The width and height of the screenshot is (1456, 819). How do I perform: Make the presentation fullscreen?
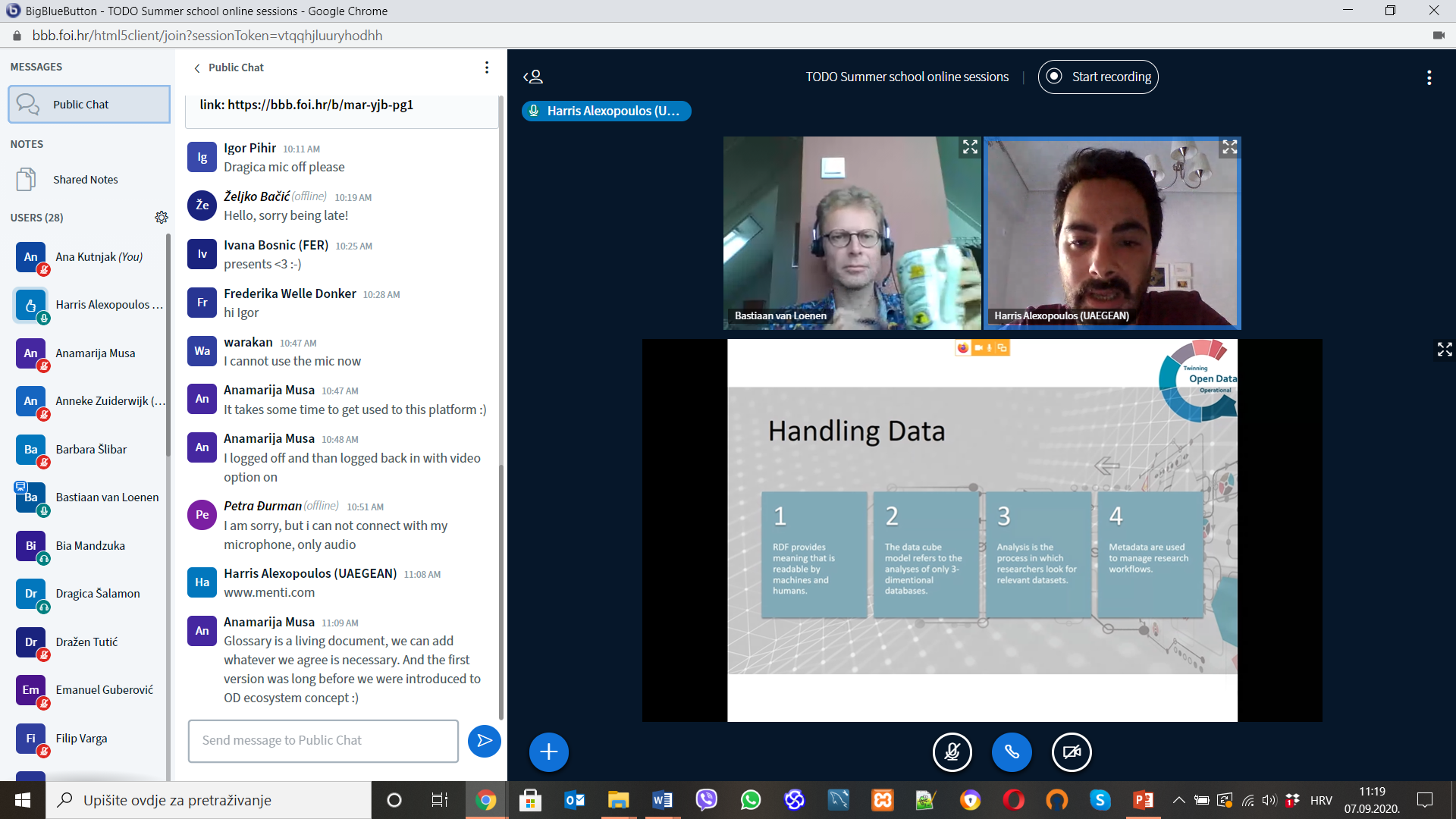1444,349
